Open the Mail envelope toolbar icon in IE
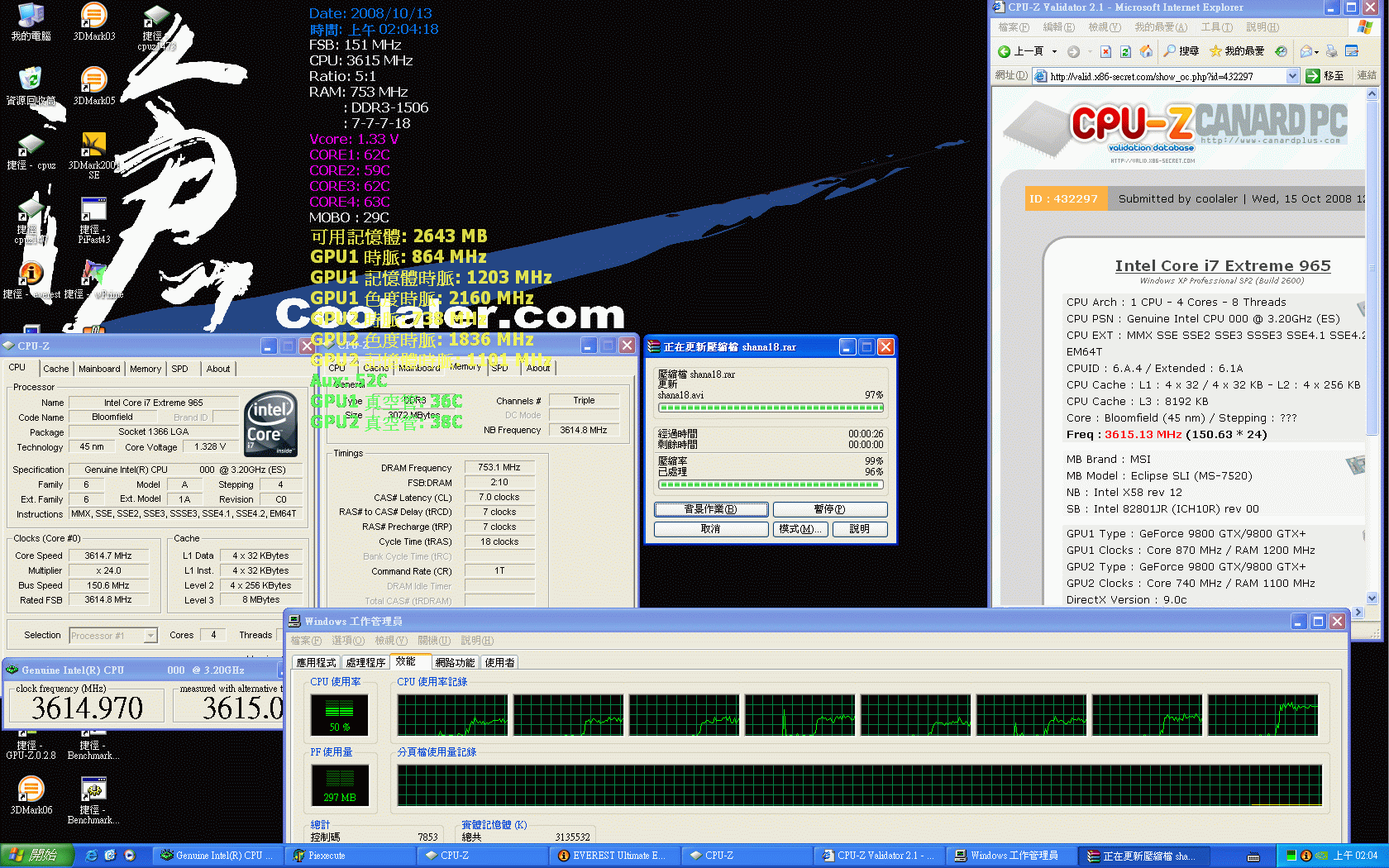 1305,51
